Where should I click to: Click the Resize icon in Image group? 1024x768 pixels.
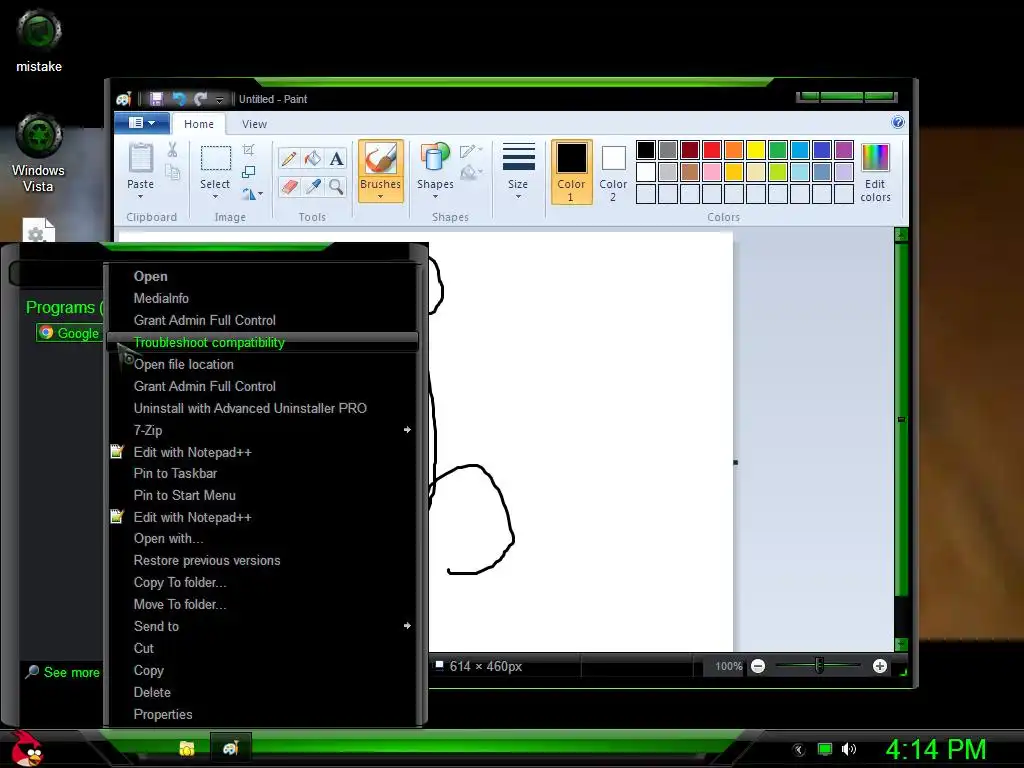coord(249,172)
